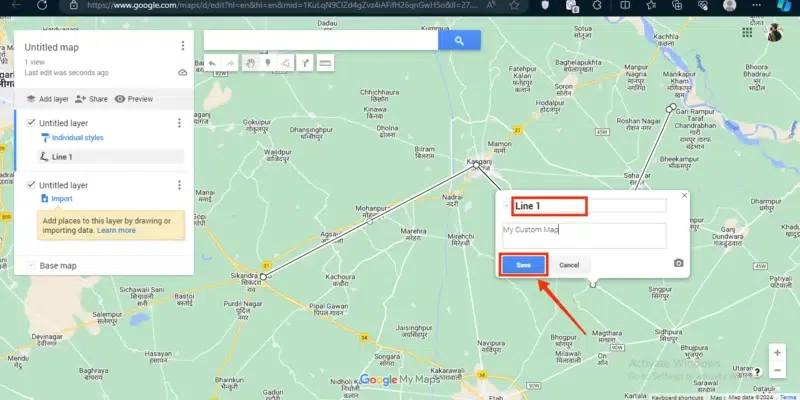Click the camera add-image icon in dialog
This screenshot has height=400, width=800.
click(679, 263)
